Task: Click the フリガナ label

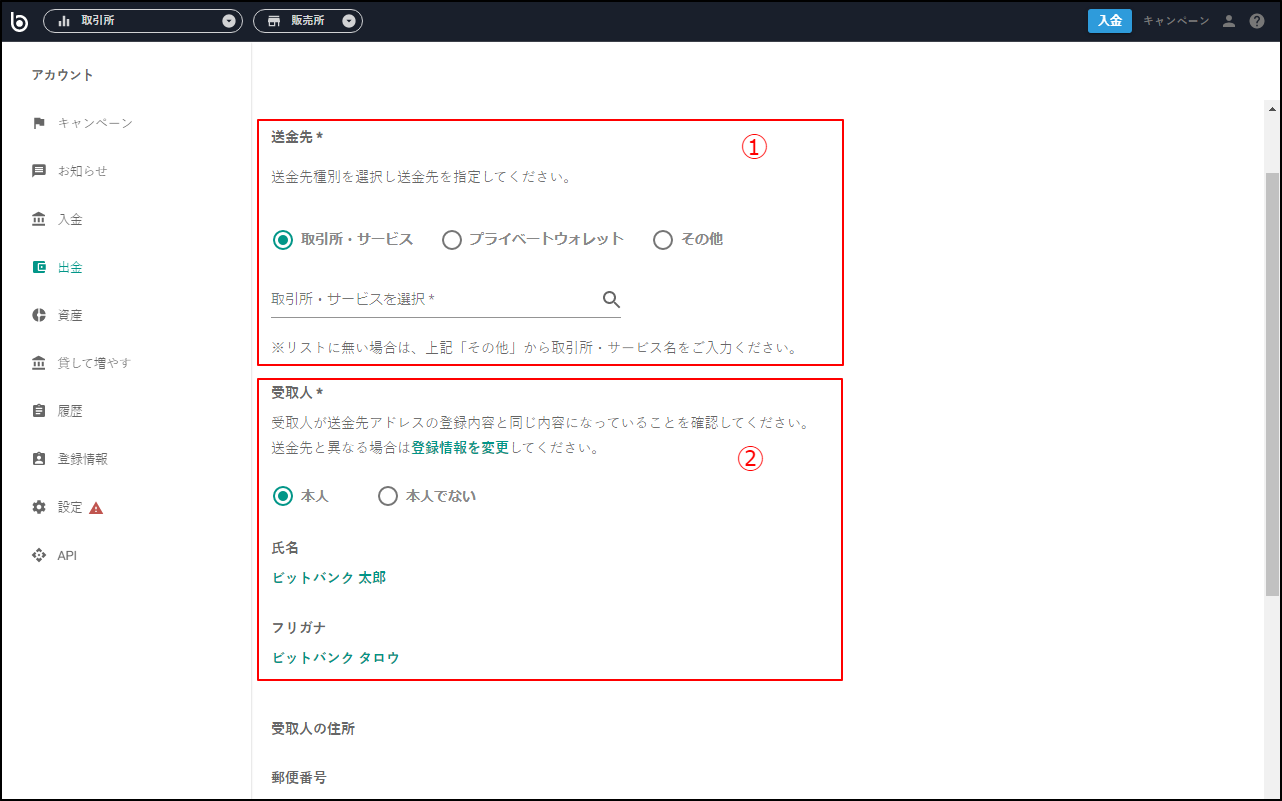Action: [299, 627]
